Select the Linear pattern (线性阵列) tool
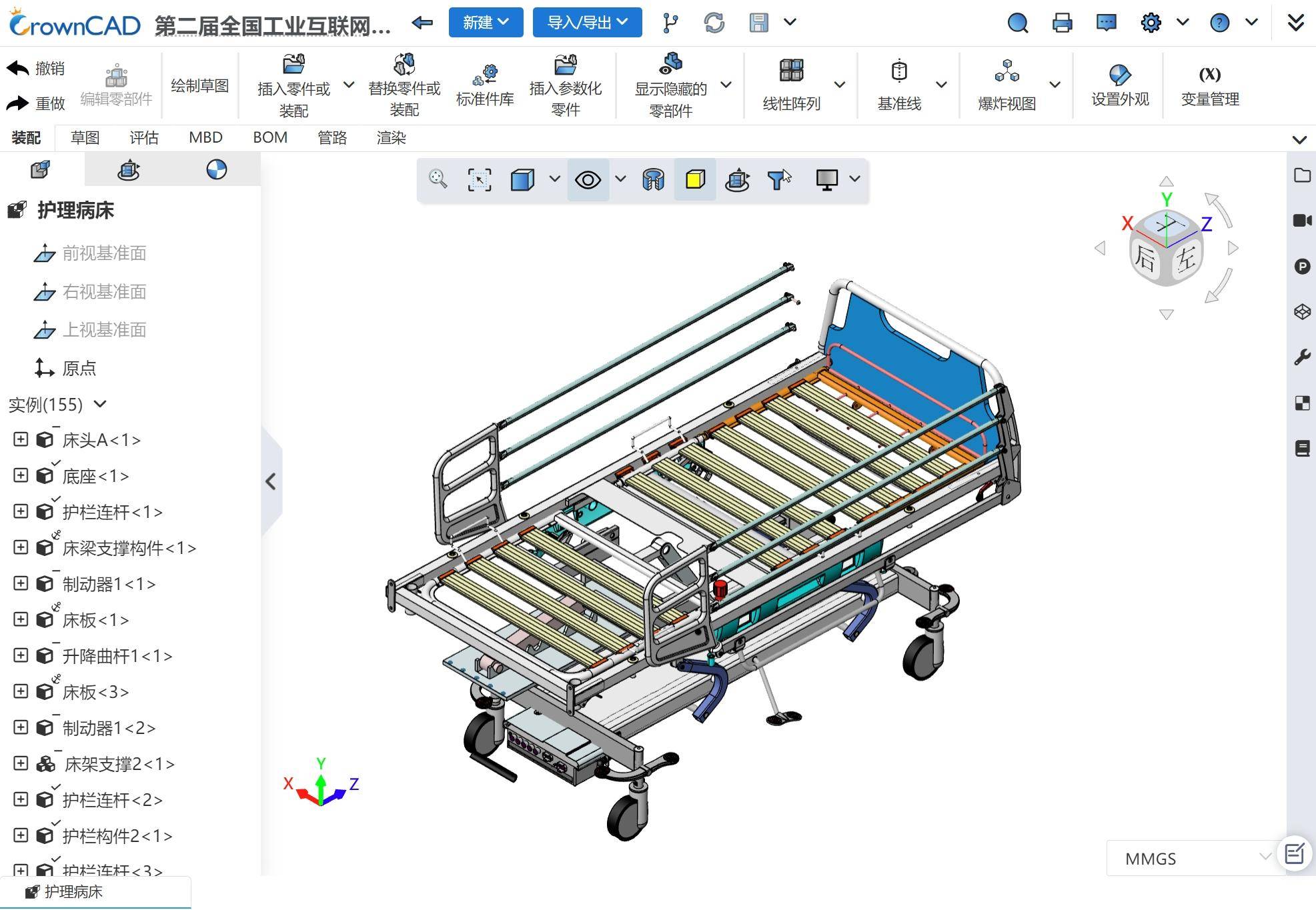Image resolution: width=1316 pixels, height=910 pixels. click(791, 71)
